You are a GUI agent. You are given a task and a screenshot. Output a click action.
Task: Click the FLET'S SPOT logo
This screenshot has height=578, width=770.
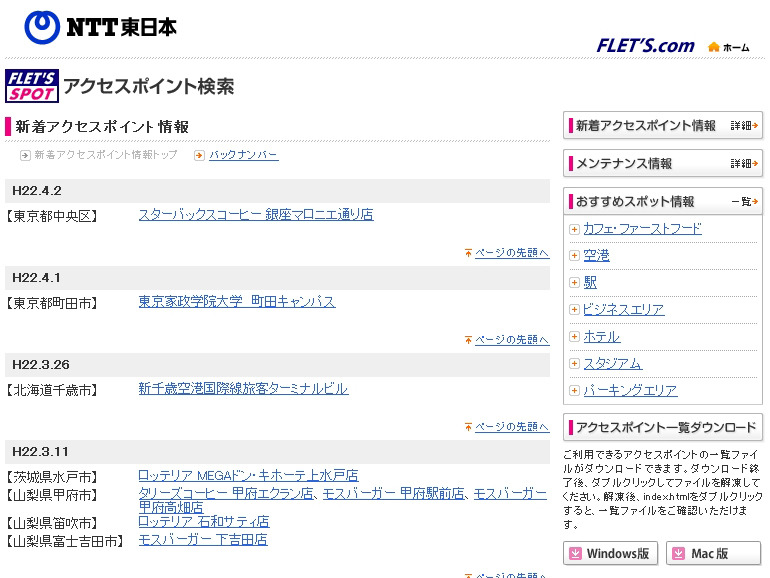tap(32, 86)
